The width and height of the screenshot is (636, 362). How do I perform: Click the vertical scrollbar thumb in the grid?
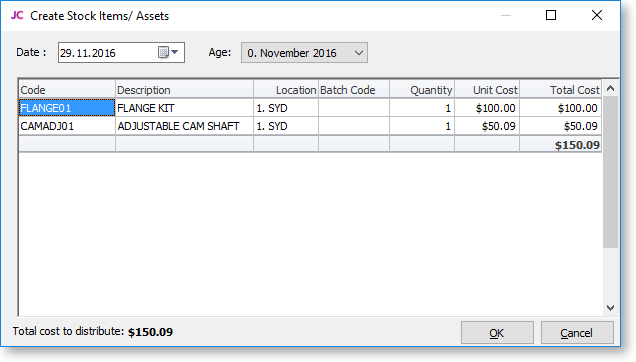(610, 172)
